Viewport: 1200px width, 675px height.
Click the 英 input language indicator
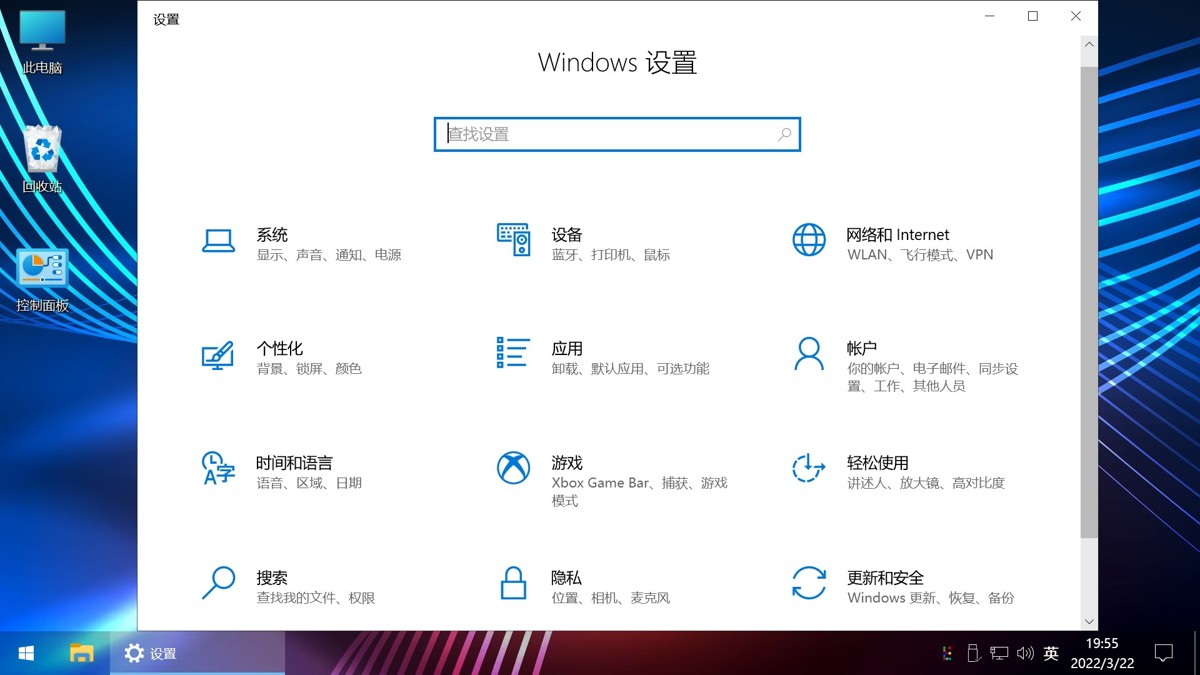coord(1051,653)
